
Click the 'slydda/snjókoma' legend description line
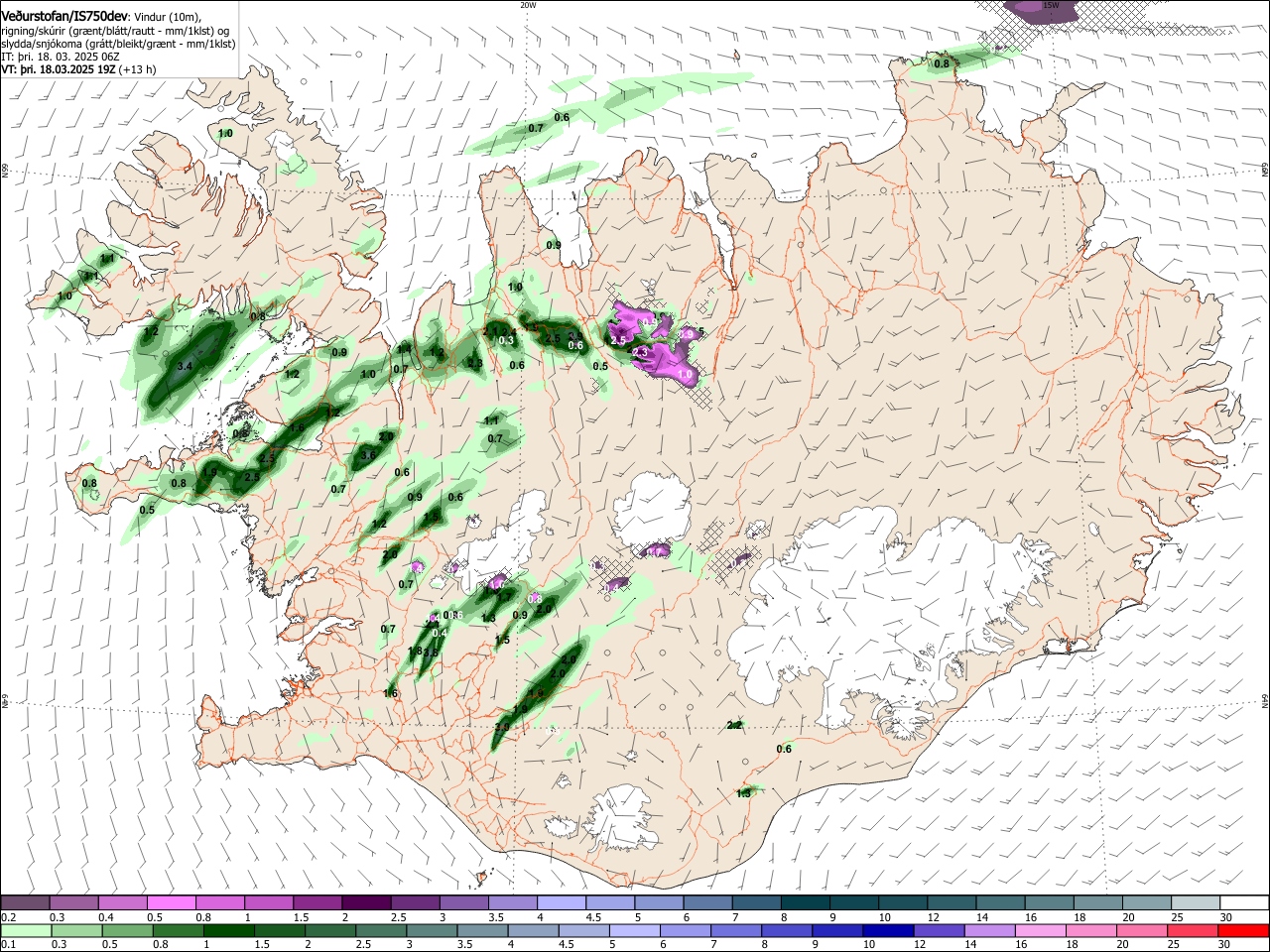point(118,45)
